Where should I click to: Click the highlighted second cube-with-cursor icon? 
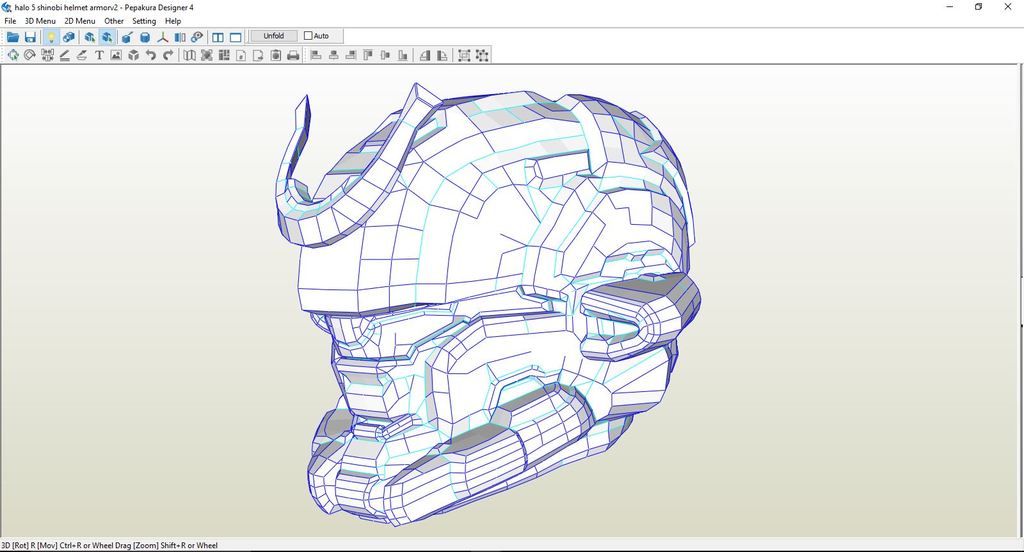(x=107, y=37)
